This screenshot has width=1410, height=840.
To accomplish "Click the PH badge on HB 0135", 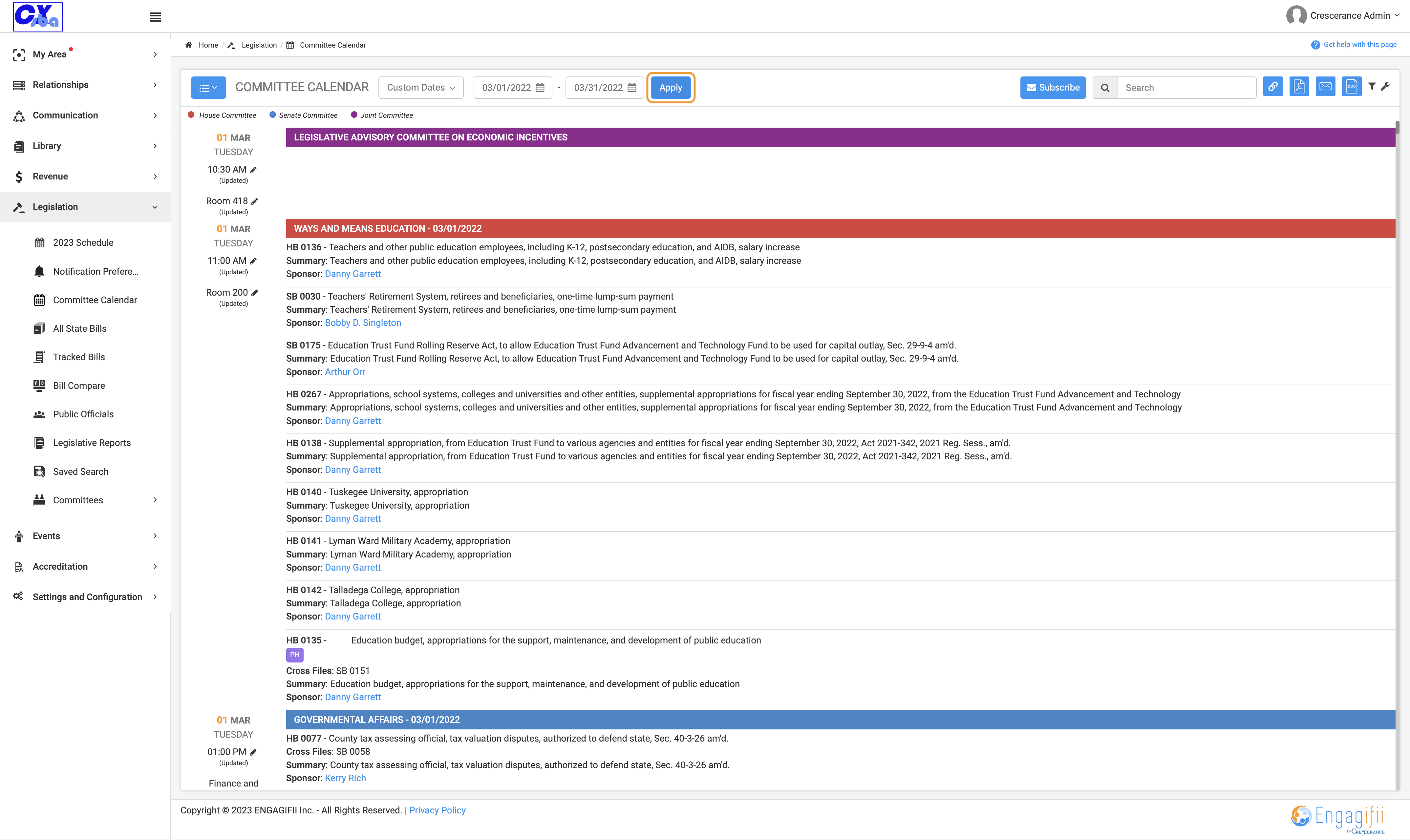I will (295, 655).
